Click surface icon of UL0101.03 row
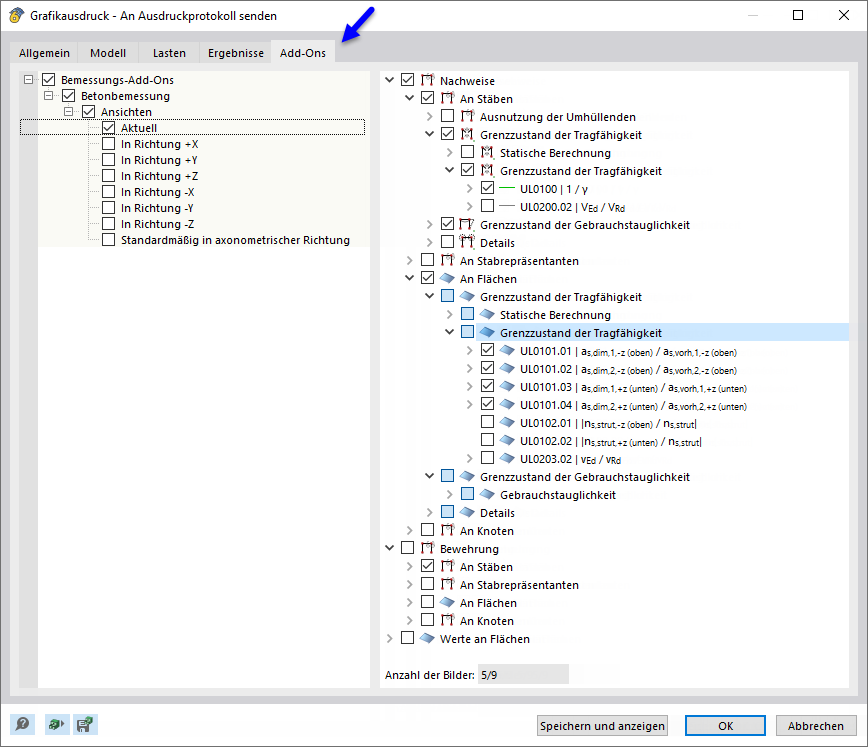The width and height of the screenshot is (868, 747). pos(507,386)
